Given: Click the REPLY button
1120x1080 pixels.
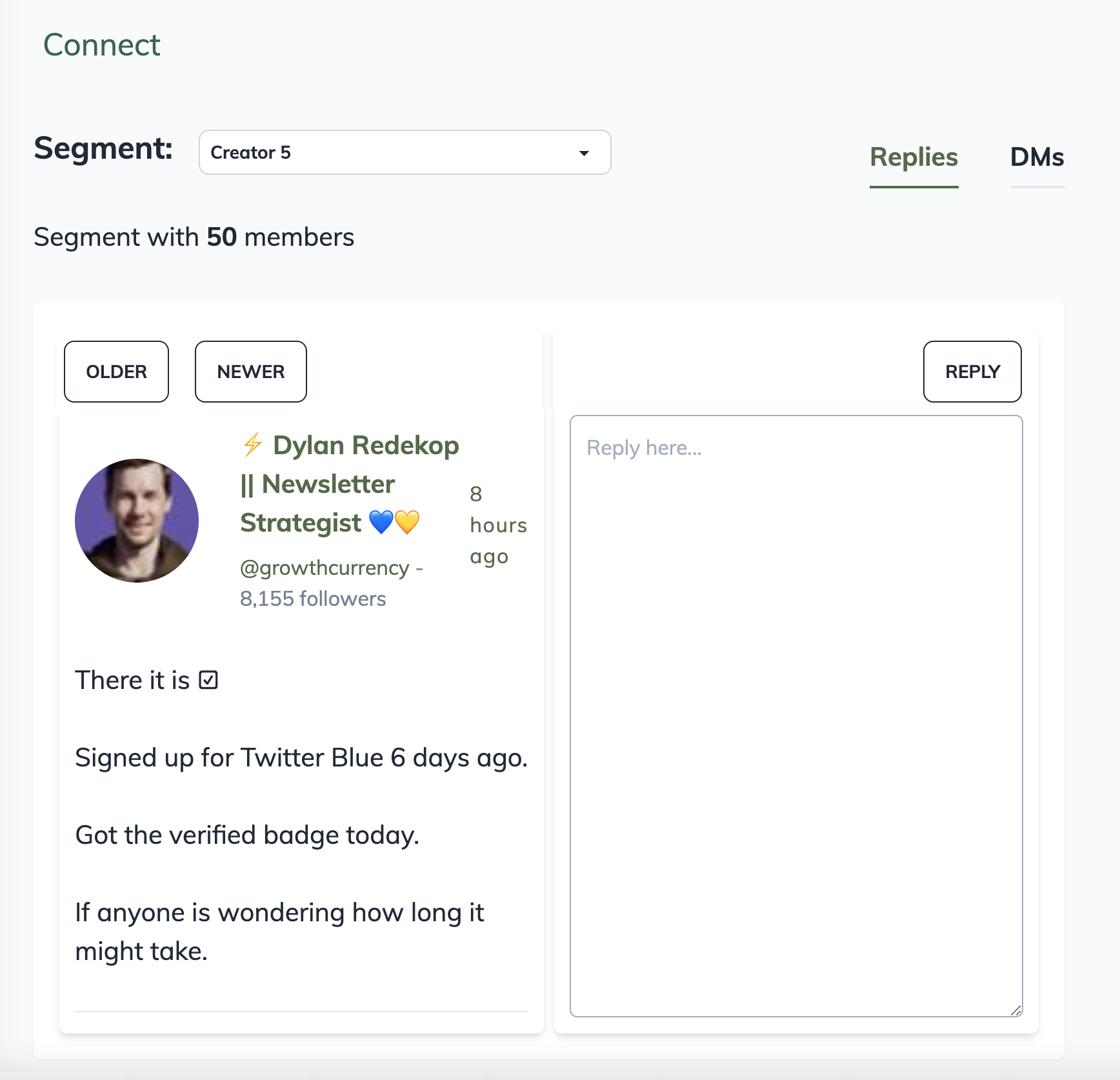Looking at the screenshot, I should pos(972,372).
